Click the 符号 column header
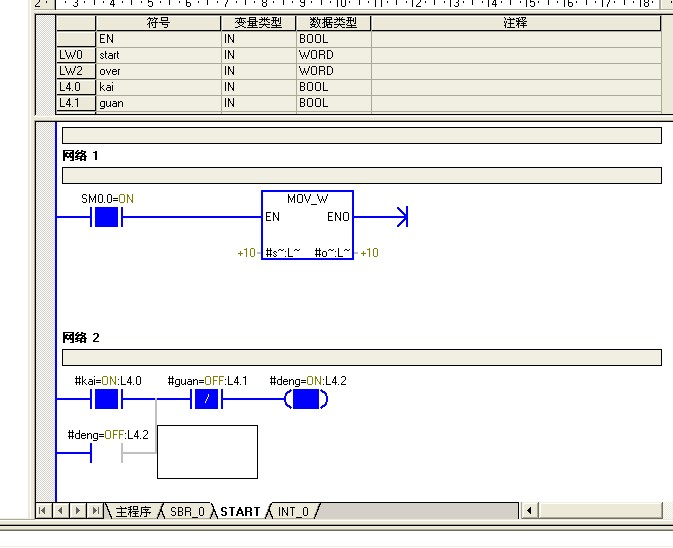Image resolution: width=673 pixels, height=548 pixels. tap(158, 23)
